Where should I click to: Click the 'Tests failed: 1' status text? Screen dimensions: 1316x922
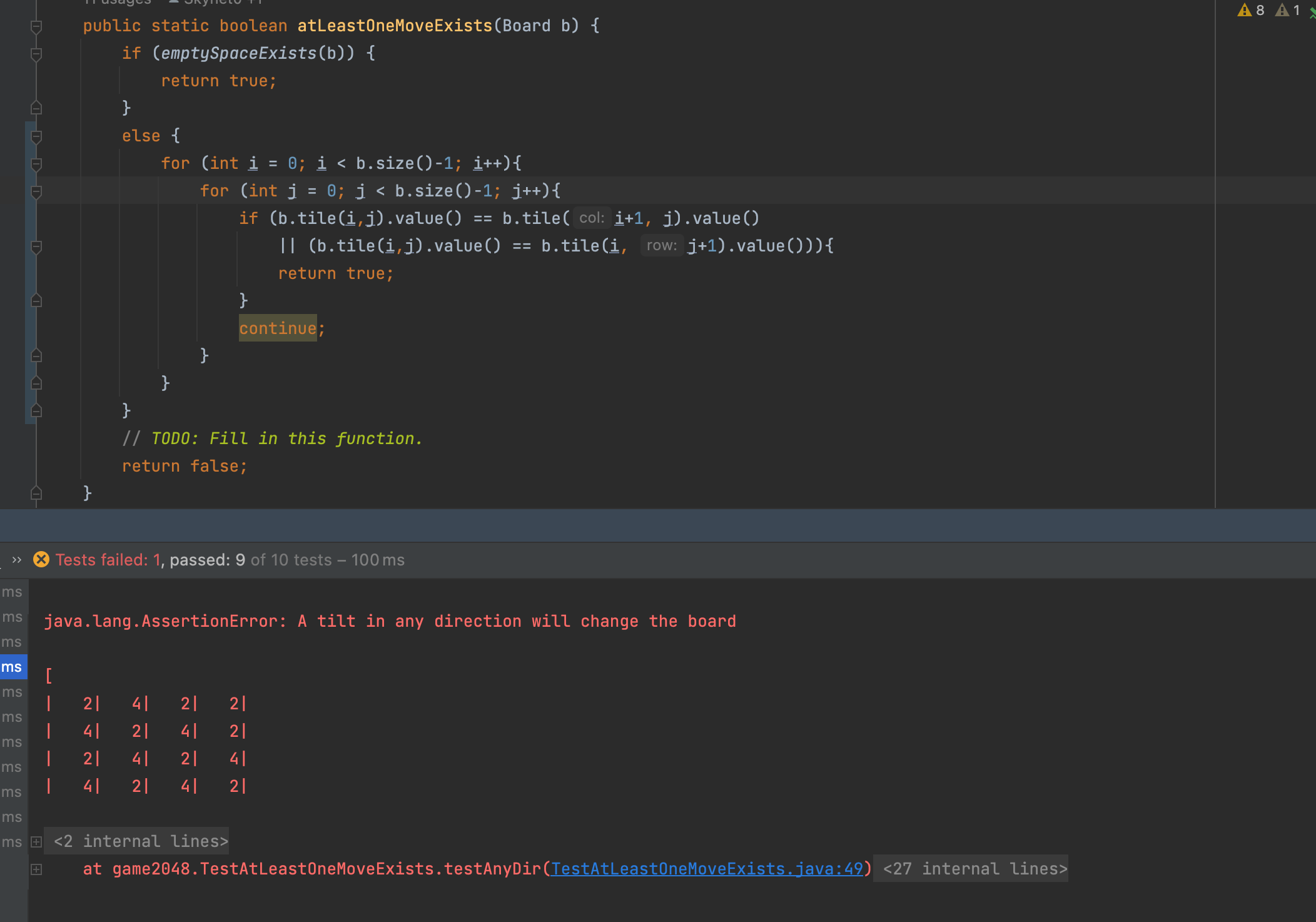[x=108, y=559]
